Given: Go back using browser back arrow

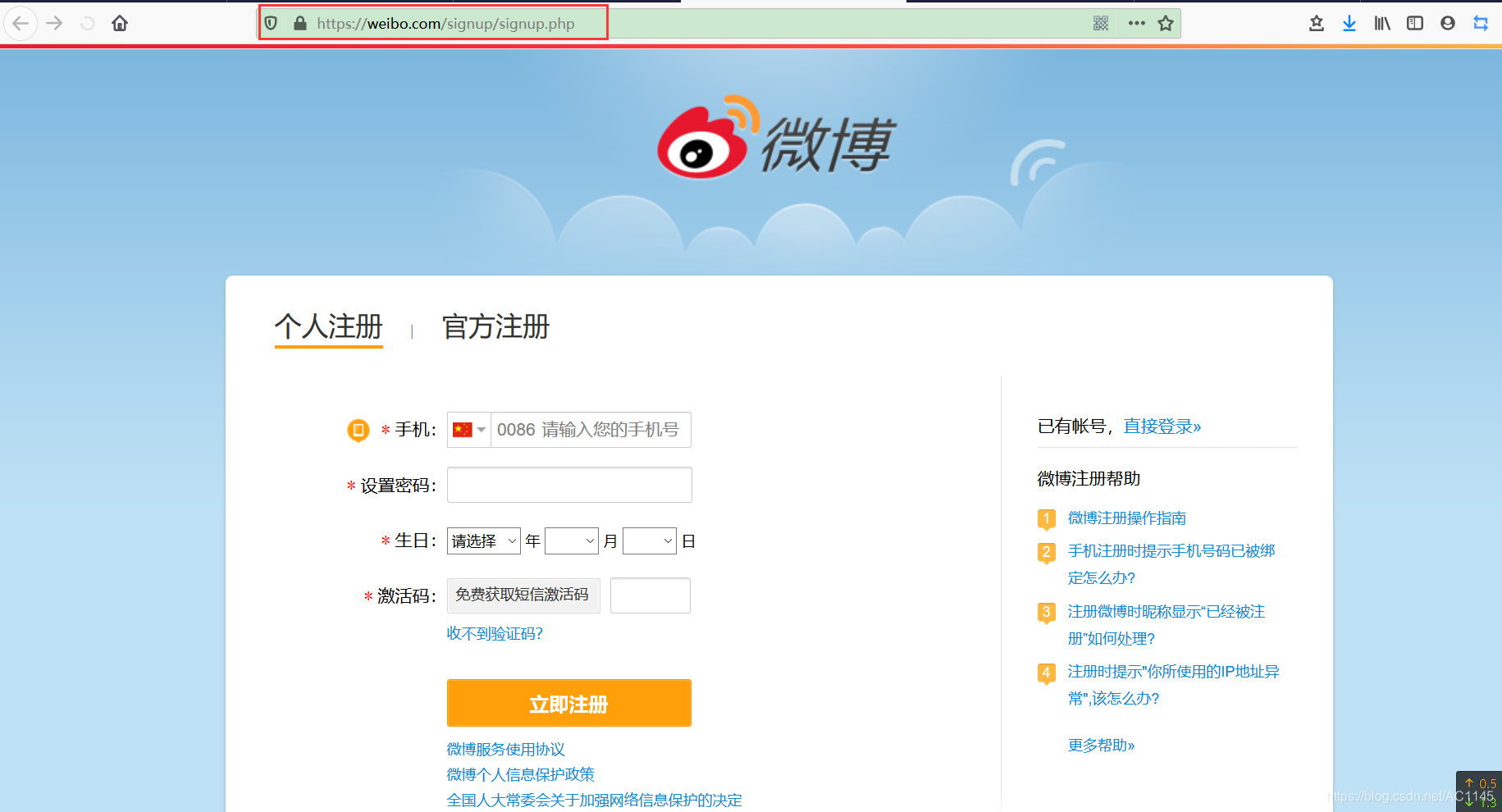Looking at the screenshot, I should (x=21, y=23).
